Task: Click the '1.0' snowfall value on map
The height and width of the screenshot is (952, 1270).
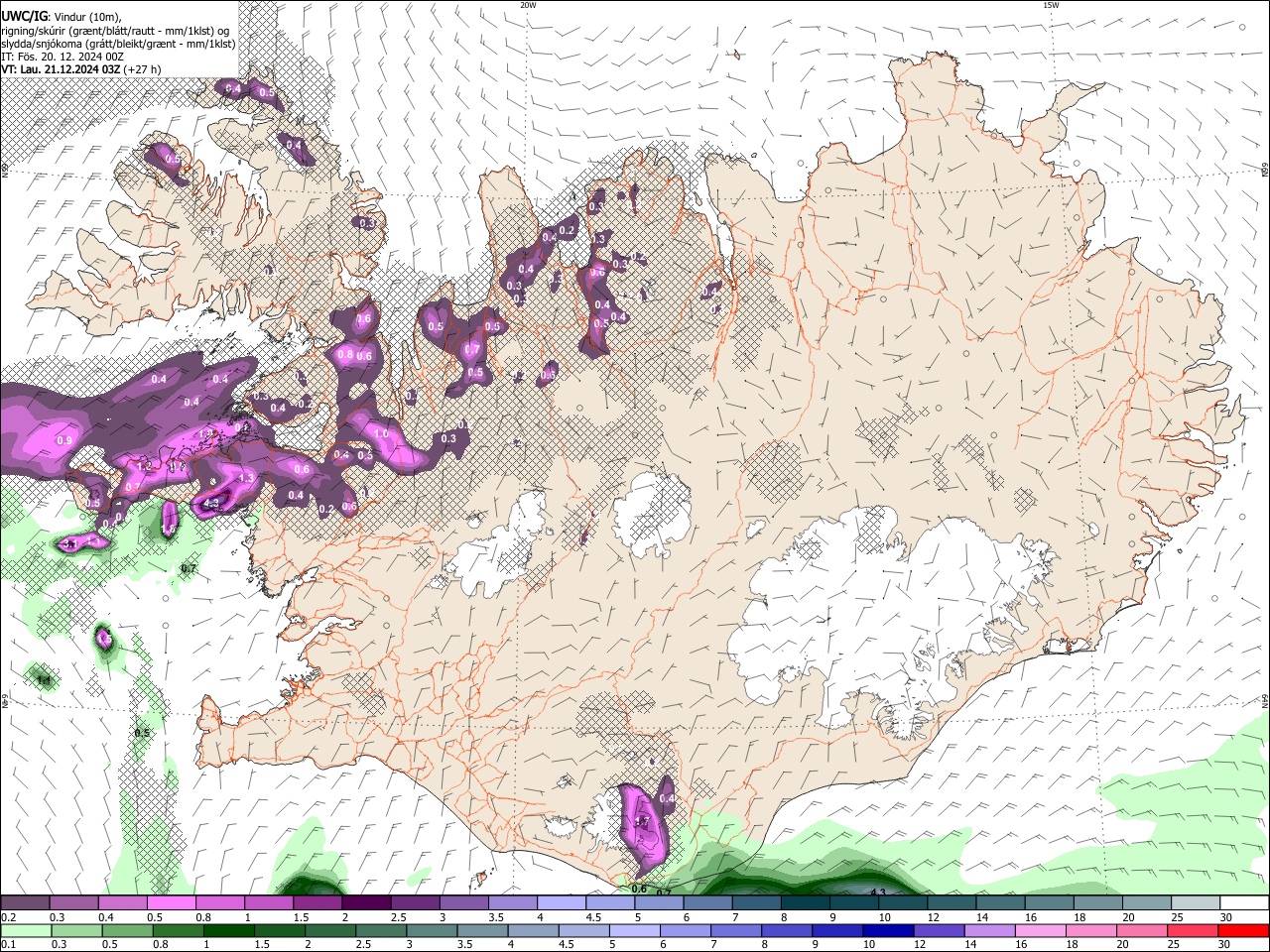Action: coord(381,433)
